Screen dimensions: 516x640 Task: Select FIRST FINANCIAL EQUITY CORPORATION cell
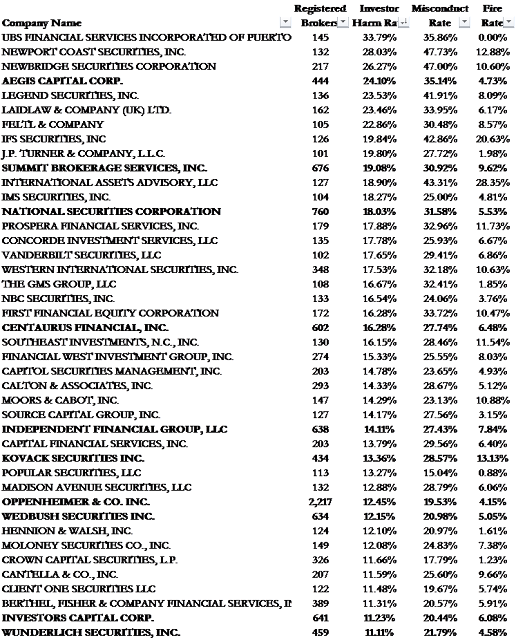click(110, 313)
